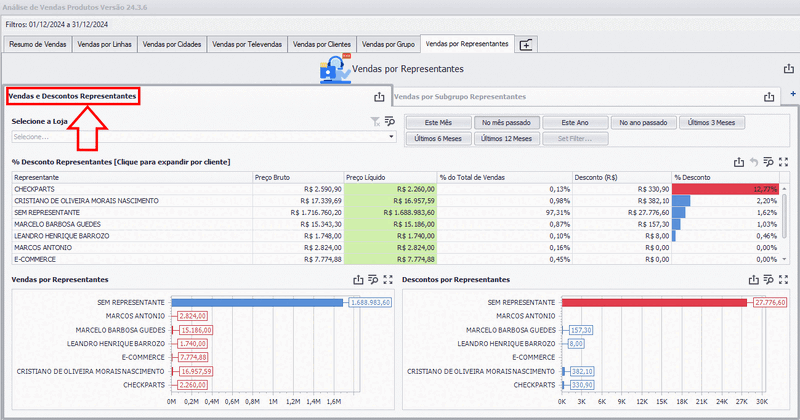Sort by the Preço Bruto column header

pyautogui.click(x=298, y=178)
